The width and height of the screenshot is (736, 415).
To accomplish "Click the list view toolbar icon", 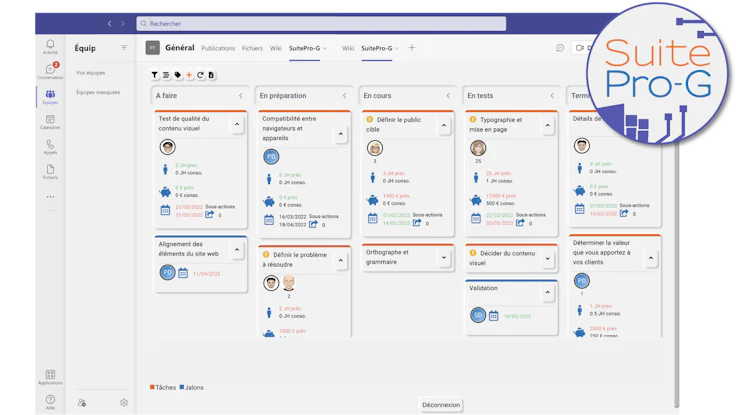I will [x=166, y=75].
